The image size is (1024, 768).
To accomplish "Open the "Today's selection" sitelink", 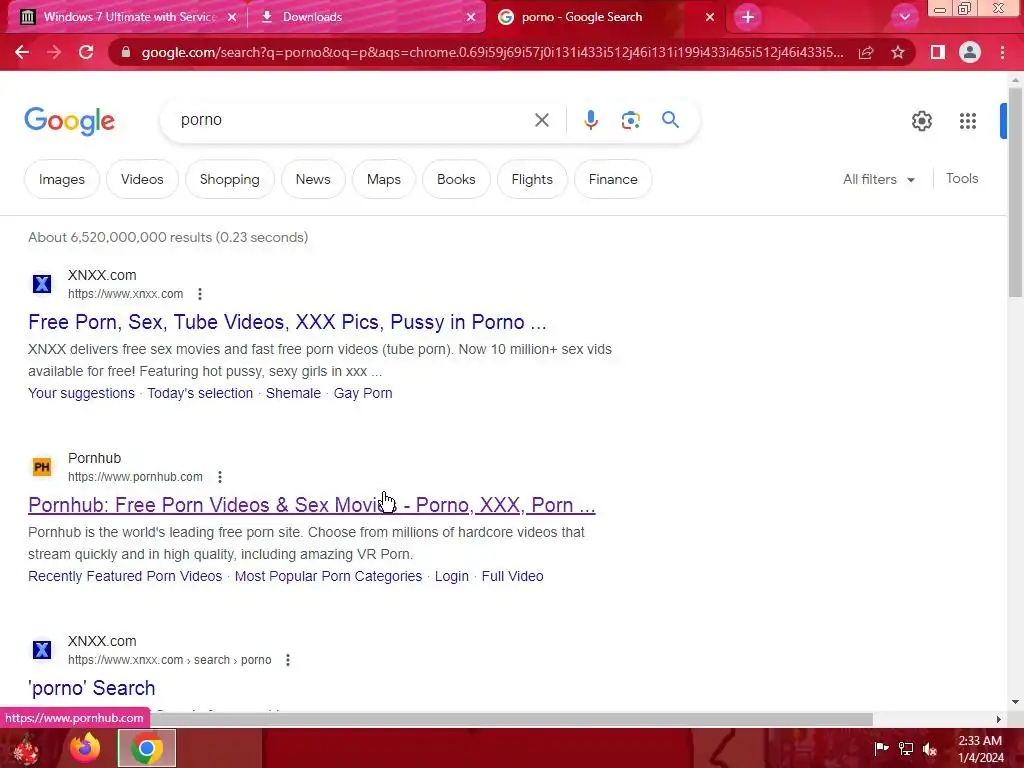I will (200, 393).
